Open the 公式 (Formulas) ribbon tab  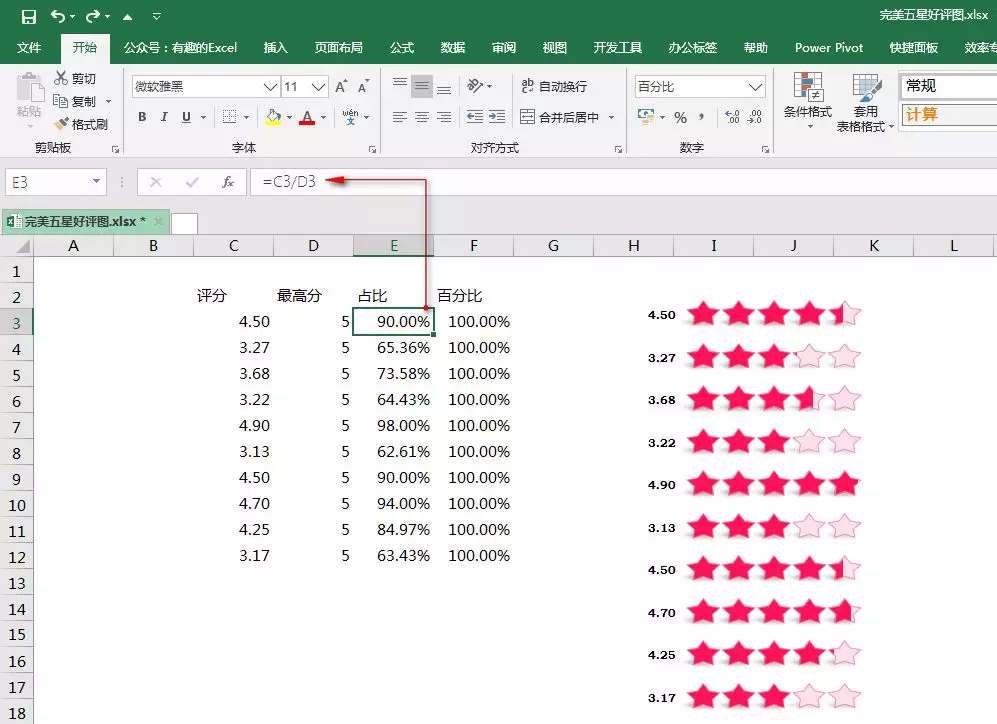pos(402,48)
